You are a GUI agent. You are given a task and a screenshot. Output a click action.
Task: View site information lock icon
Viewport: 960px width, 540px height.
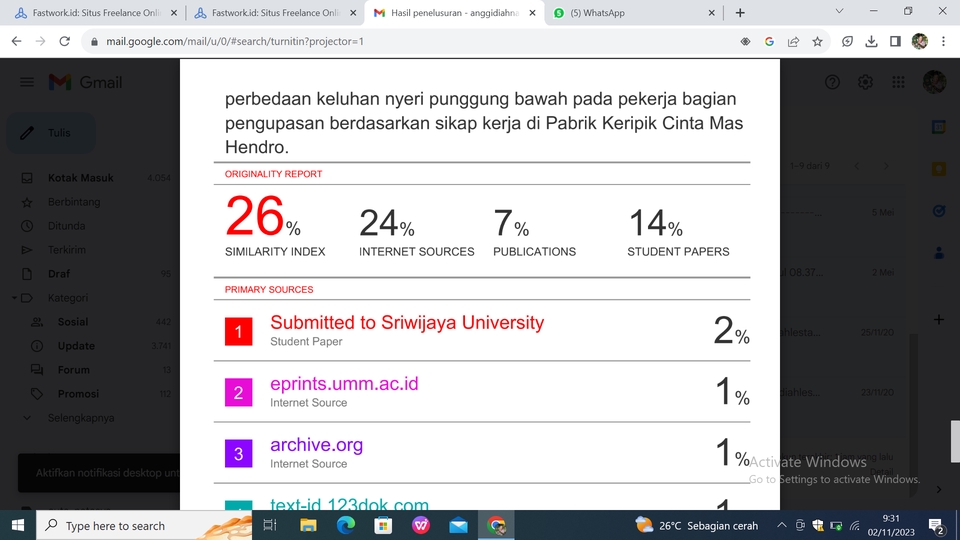click(94, 41)
